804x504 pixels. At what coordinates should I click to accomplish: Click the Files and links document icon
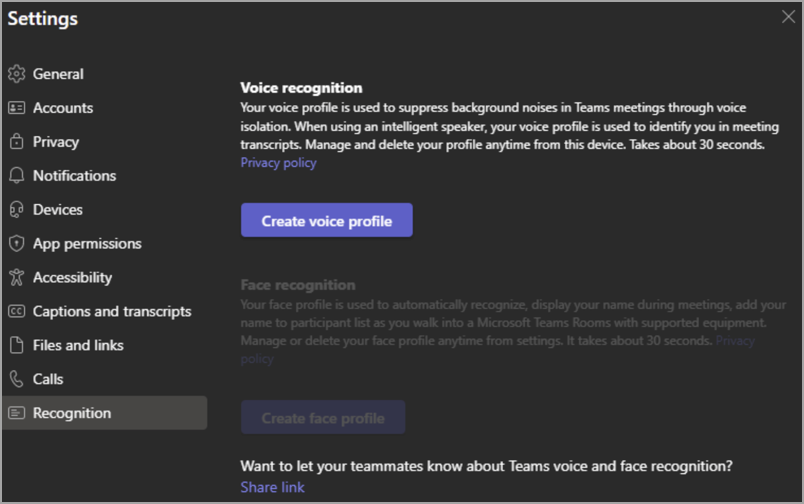coord(15,346)
